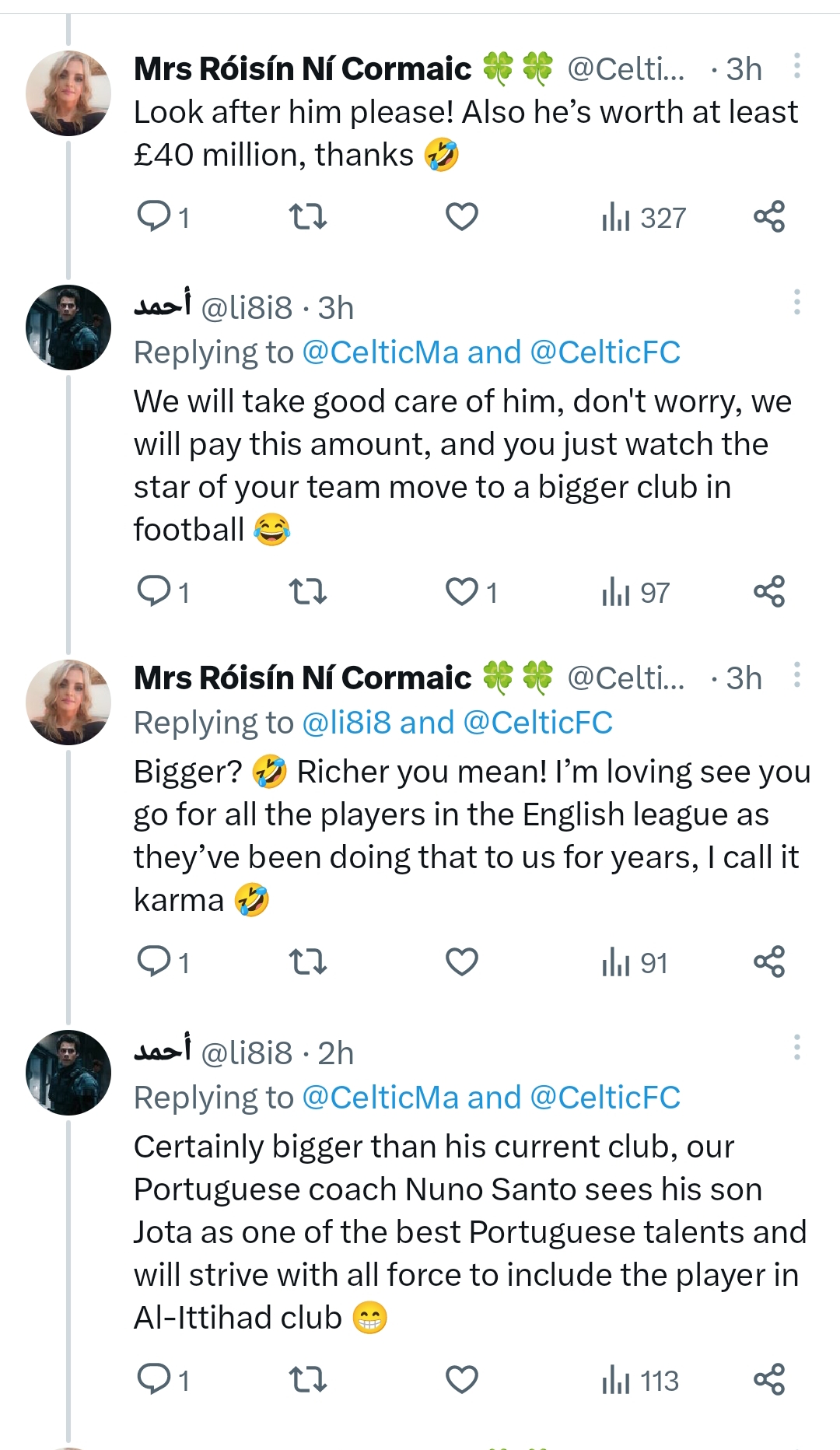Open @li8i8 mention link in karma reply
Screen dimensions: 840x1450
click(x=346, y=723)
